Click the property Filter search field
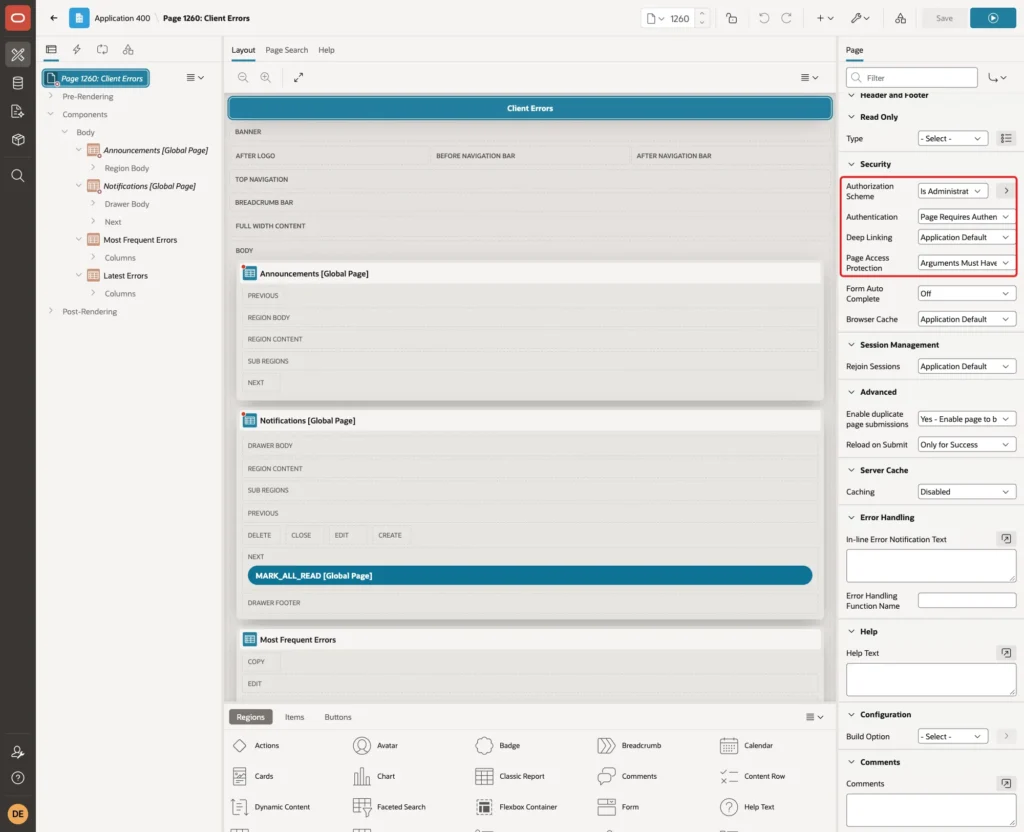The width and height of the screenshot is (1024, 832). 911,77
